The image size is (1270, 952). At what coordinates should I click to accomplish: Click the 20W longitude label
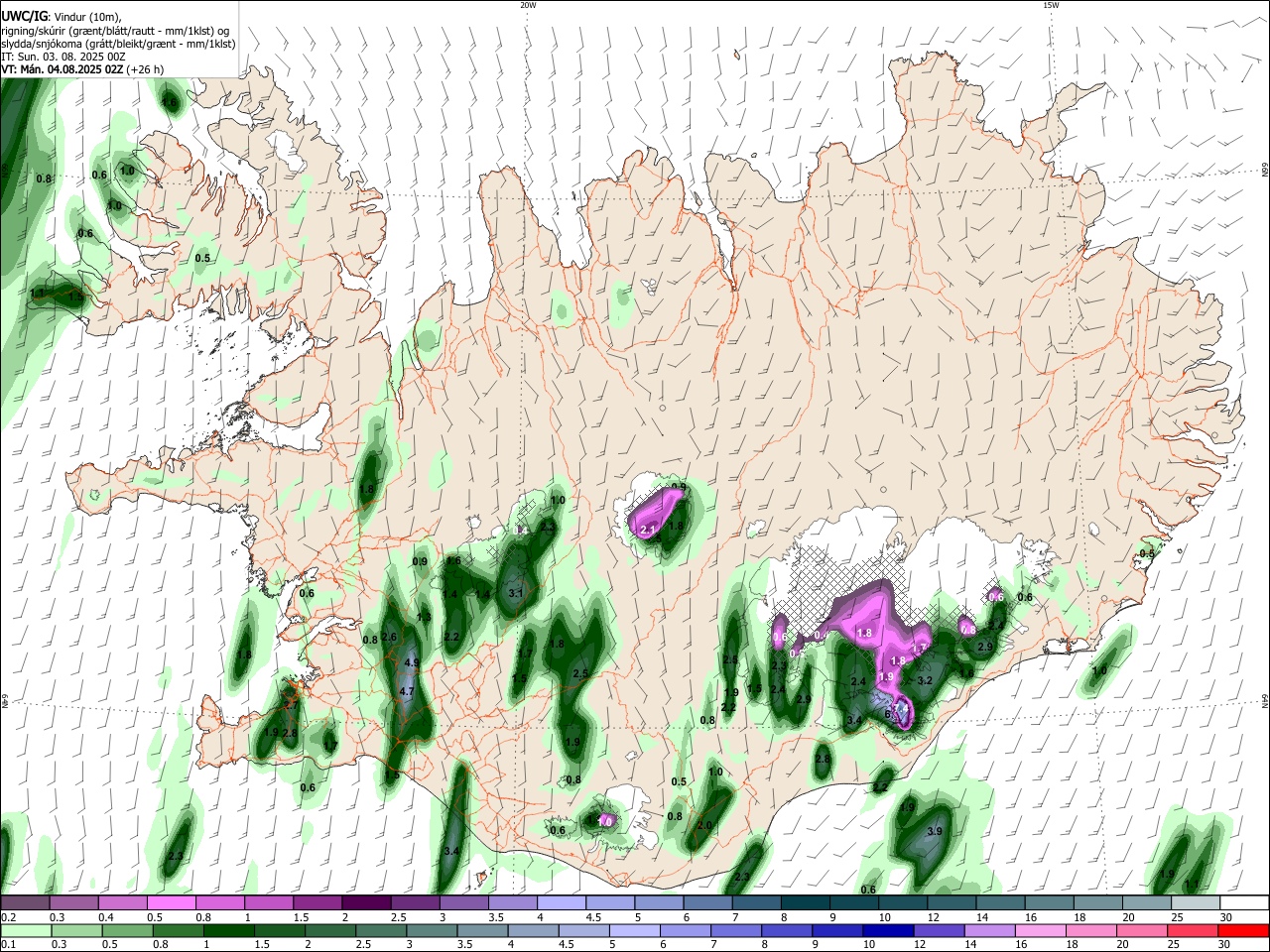[x=528, y=5]
